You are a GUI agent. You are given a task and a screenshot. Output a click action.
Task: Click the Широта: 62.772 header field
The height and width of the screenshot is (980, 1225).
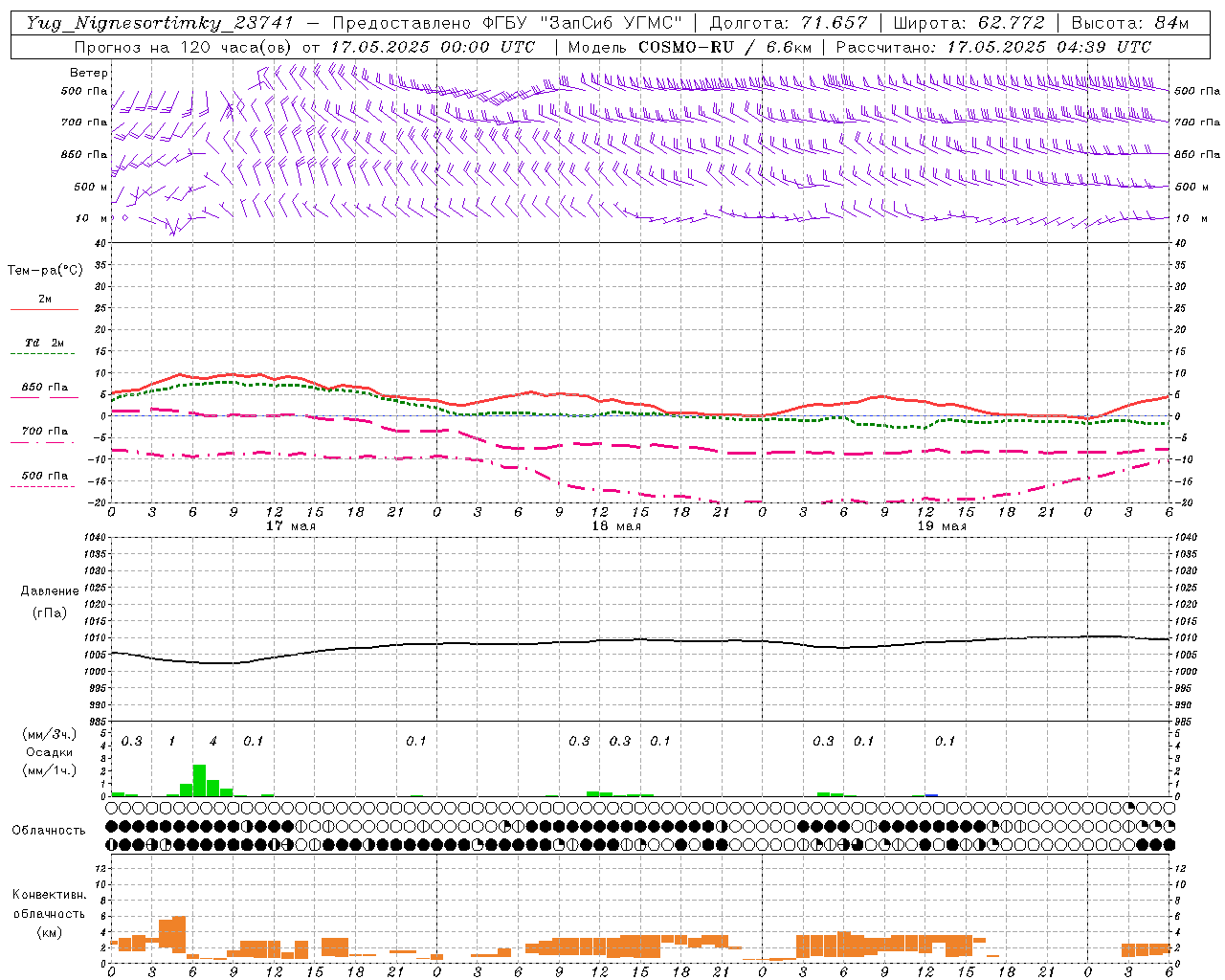click(x=969, y=23)
